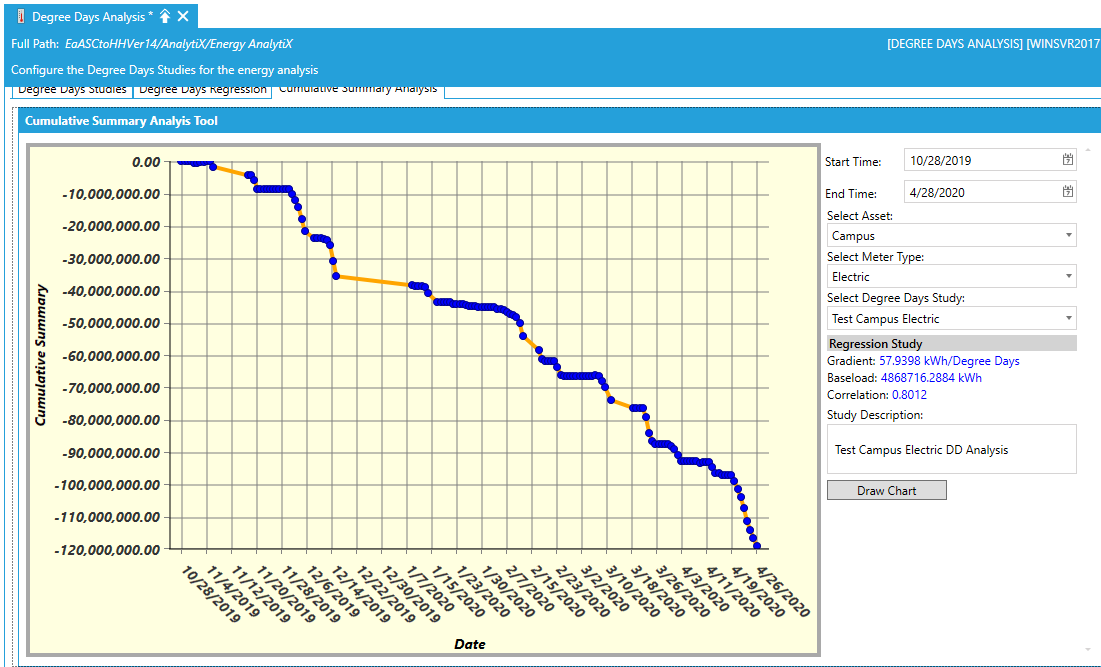Switch to the Degree Days Studies tab
1101x667 pixels.
[x=72, y=90]
